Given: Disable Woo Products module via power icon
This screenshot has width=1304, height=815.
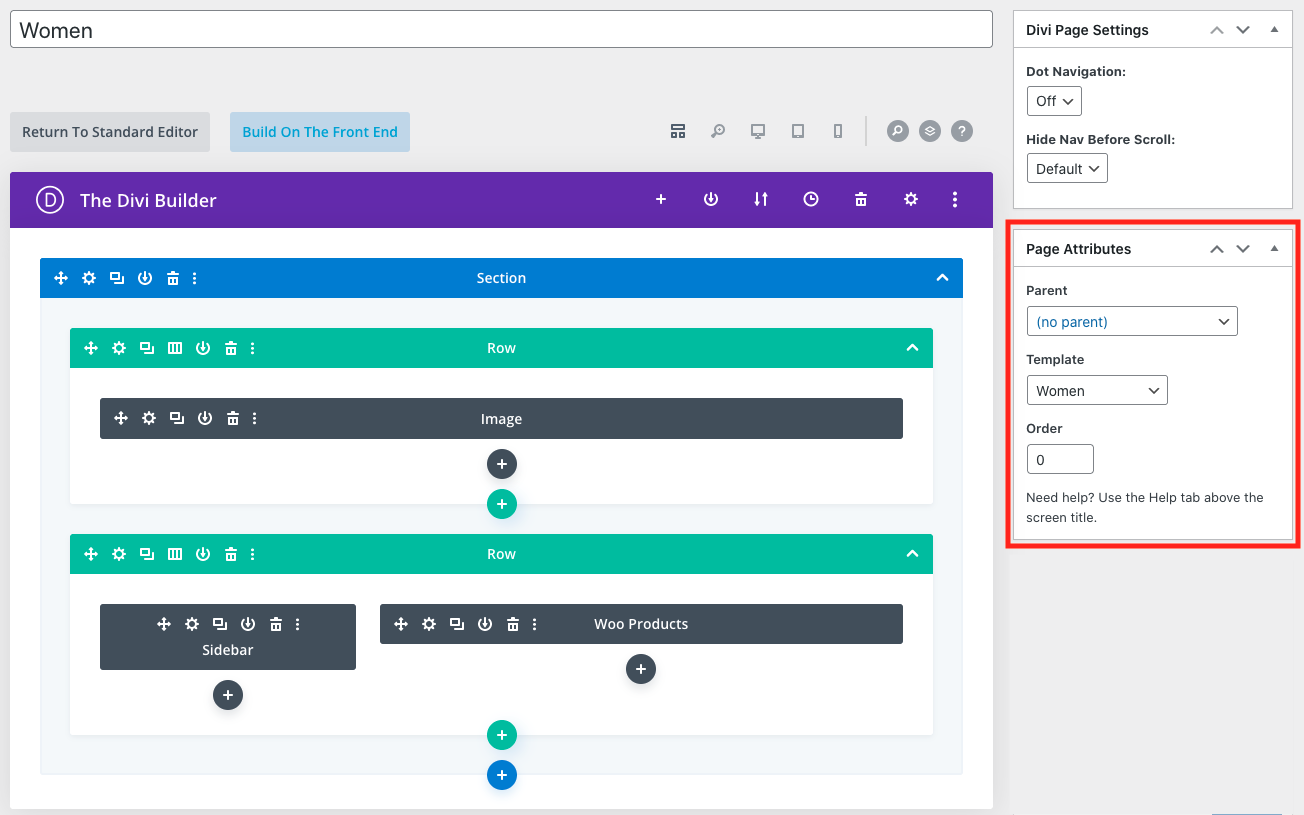Looking at the screenshot, I should (x=485, y=624).
